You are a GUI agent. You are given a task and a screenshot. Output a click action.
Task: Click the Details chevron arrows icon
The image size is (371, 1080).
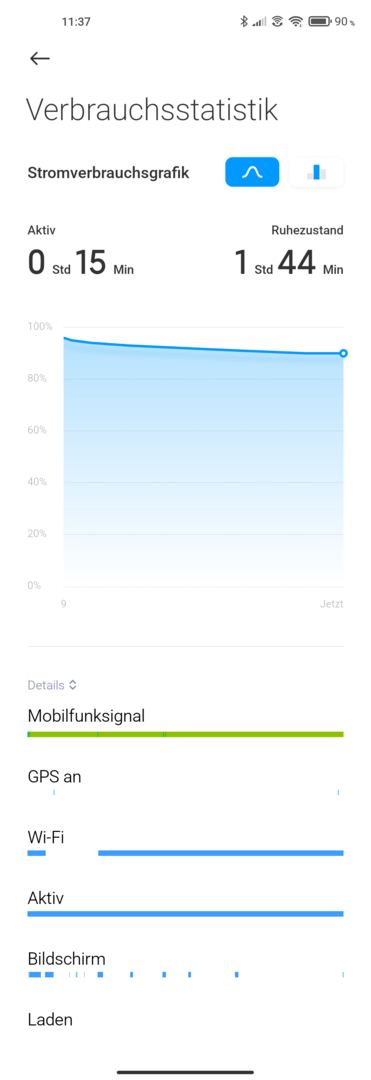pos(73,685)
